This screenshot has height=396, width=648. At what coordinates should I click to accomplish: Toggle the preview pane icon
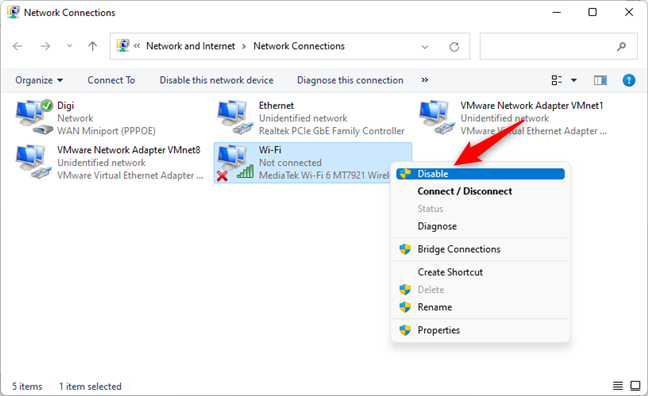pyautogui.click(x=600, y=80)
